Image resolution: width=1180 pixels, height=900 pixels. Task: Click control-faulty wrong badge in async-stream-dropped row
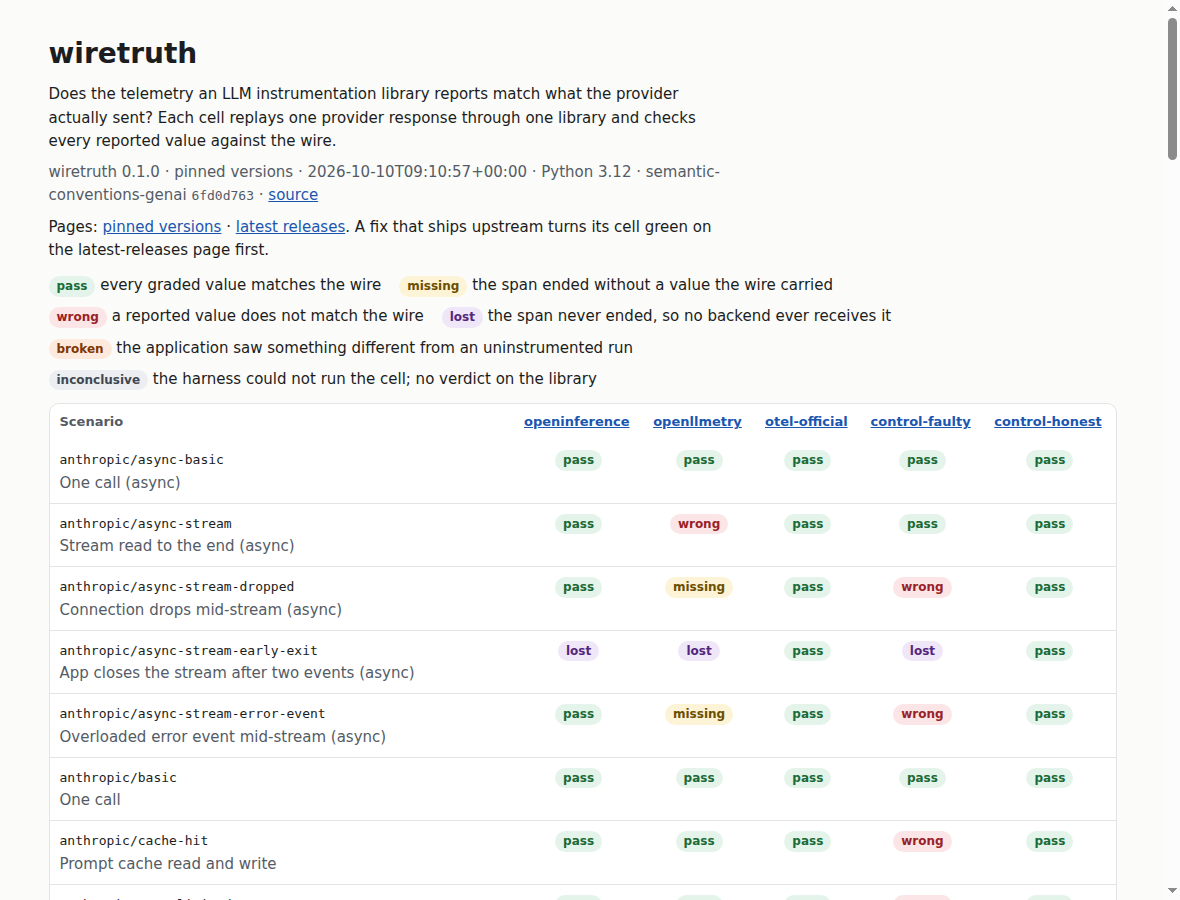coord(922,587)
